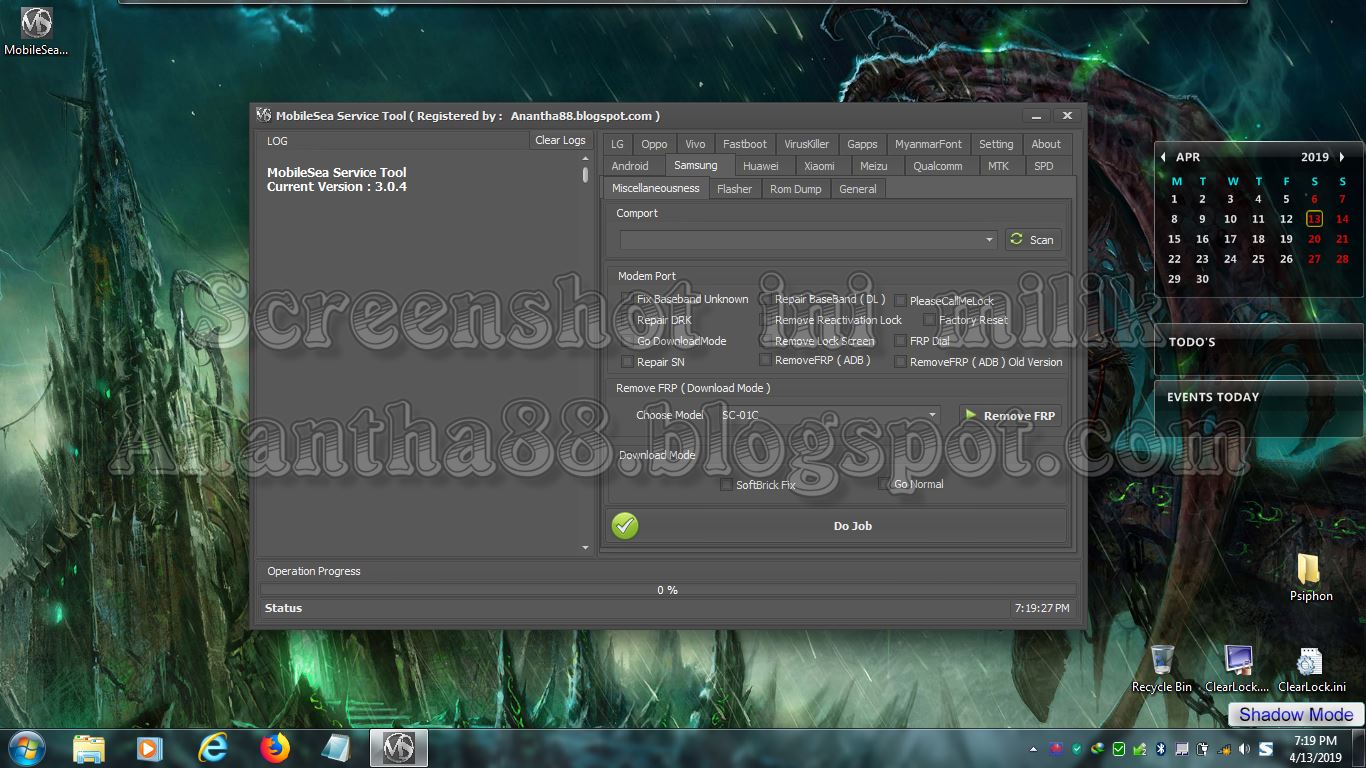Open the General sub-tab

(858, 189)
